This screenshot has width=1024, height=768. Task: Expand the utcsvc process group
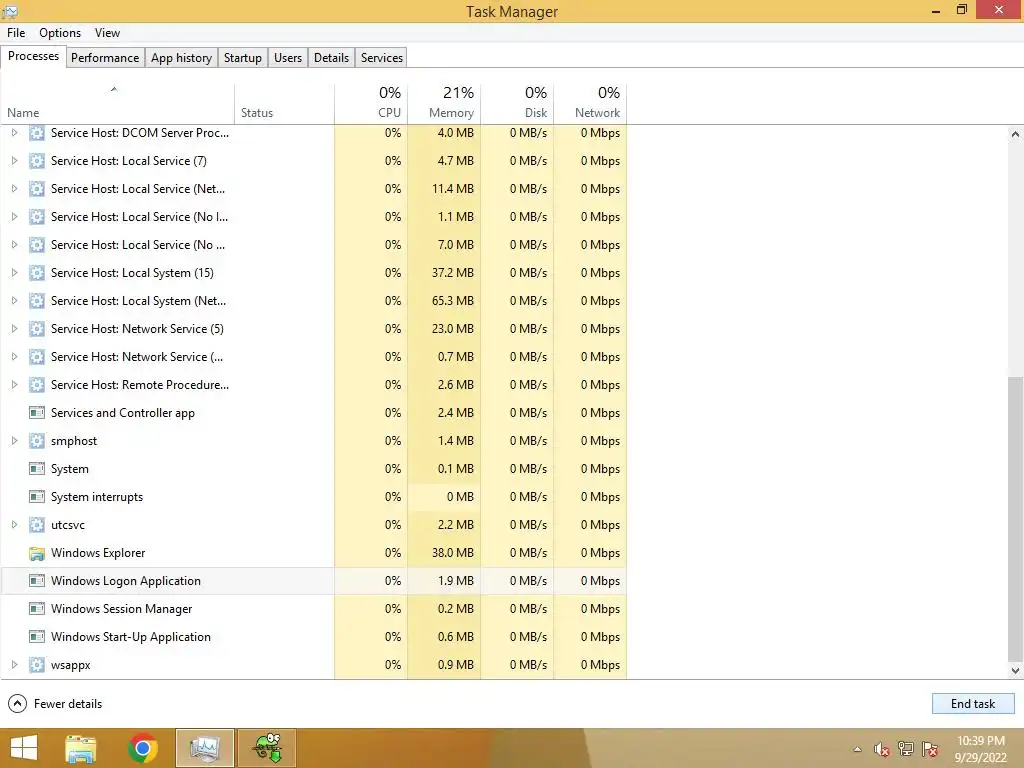[14, 525]
